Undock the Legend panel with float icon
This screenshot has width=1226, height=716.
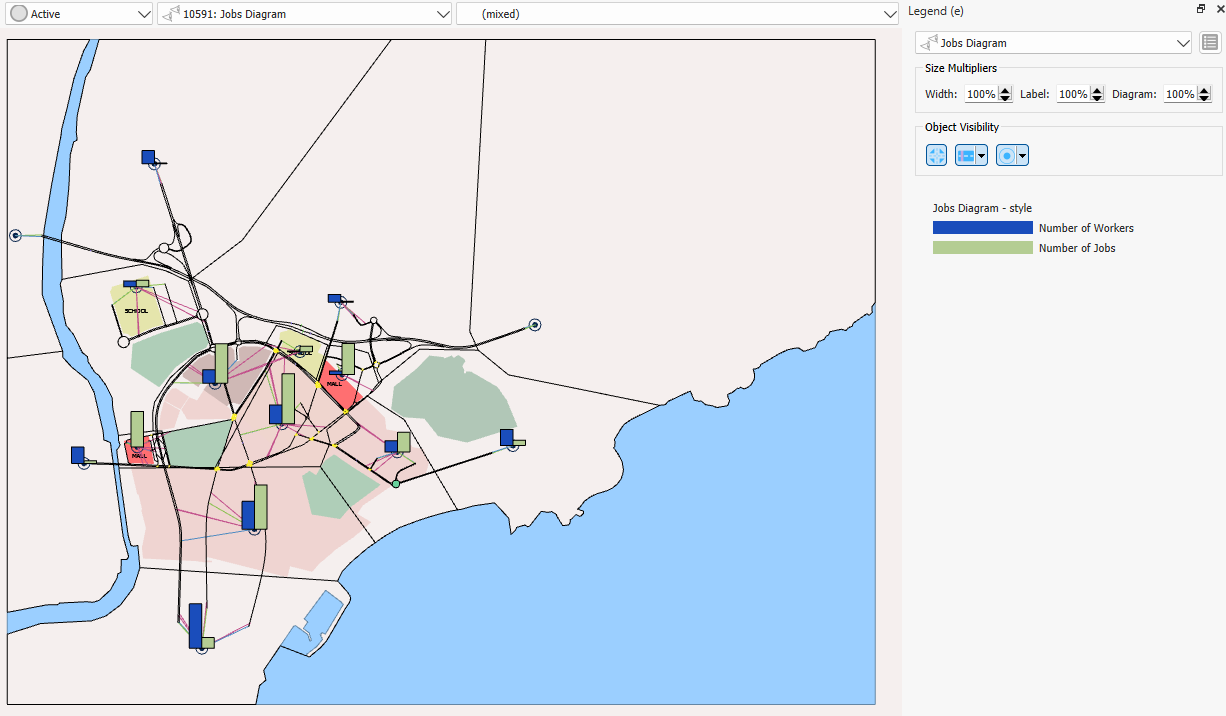[1201, 9]
